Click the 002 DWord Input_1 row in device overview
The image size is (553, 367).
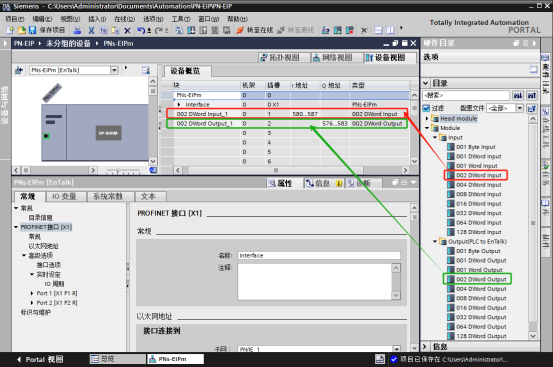(287, 114)
